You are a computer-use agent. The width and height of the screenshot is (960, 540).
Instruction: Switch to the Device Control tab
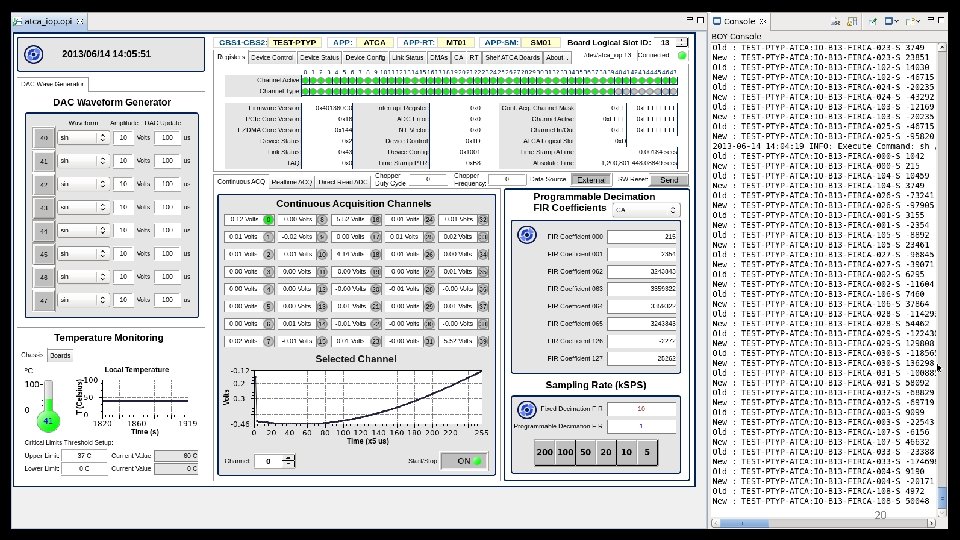(272, 58)
